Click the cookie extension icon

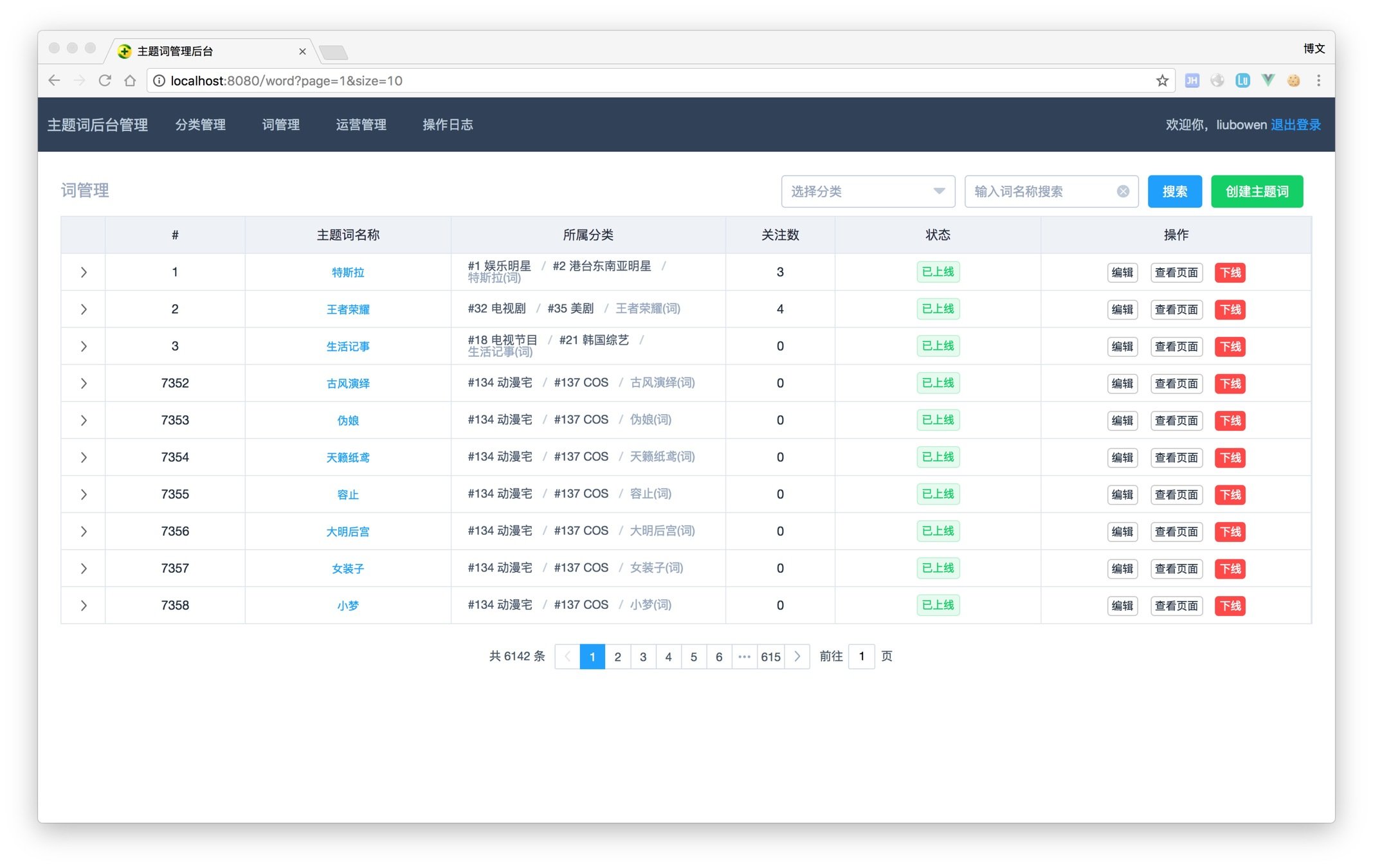tap(1293, 80)
